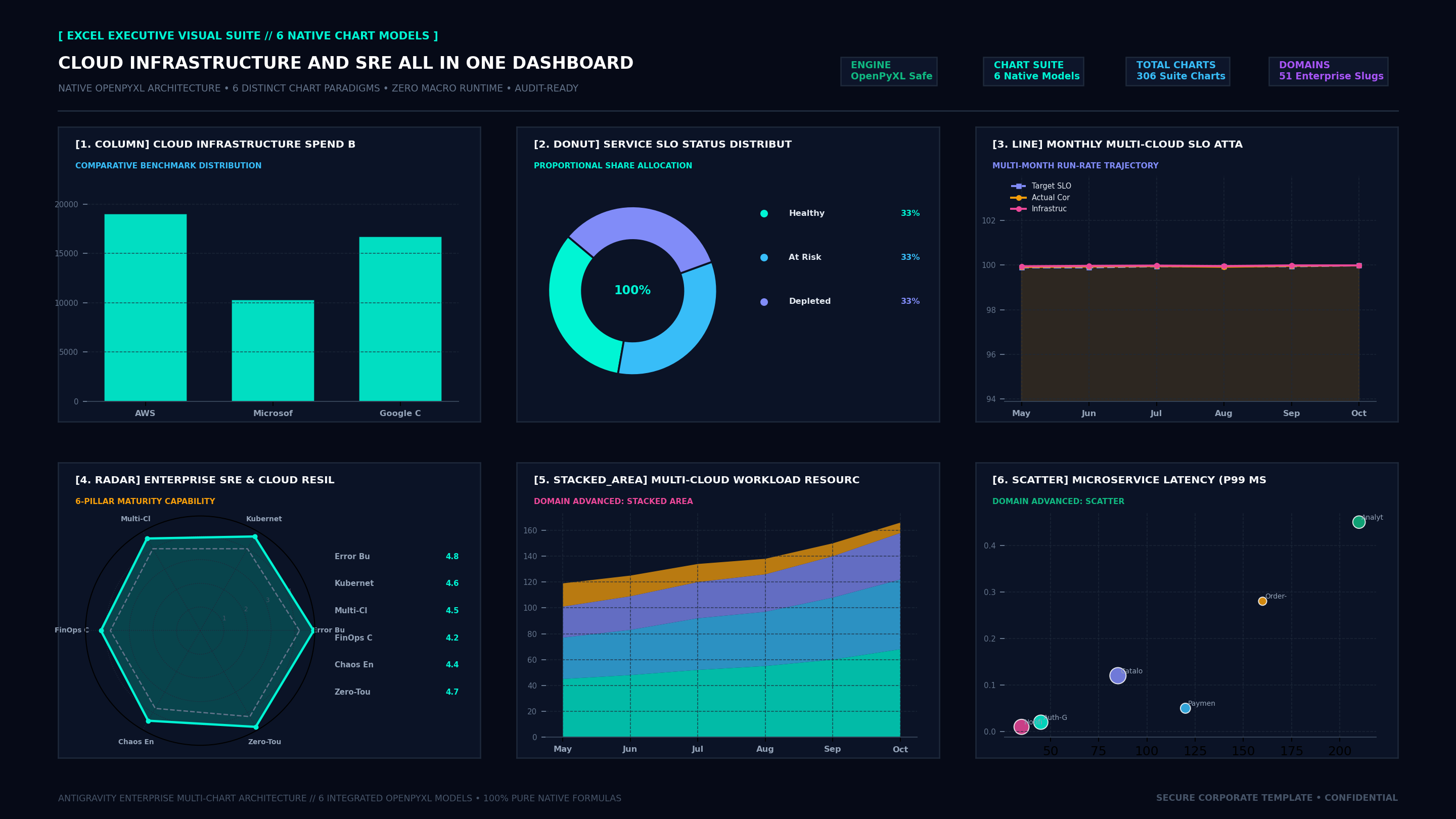Click the Order- scatter bubble
1456x819 pixels.
(1262, 602)
